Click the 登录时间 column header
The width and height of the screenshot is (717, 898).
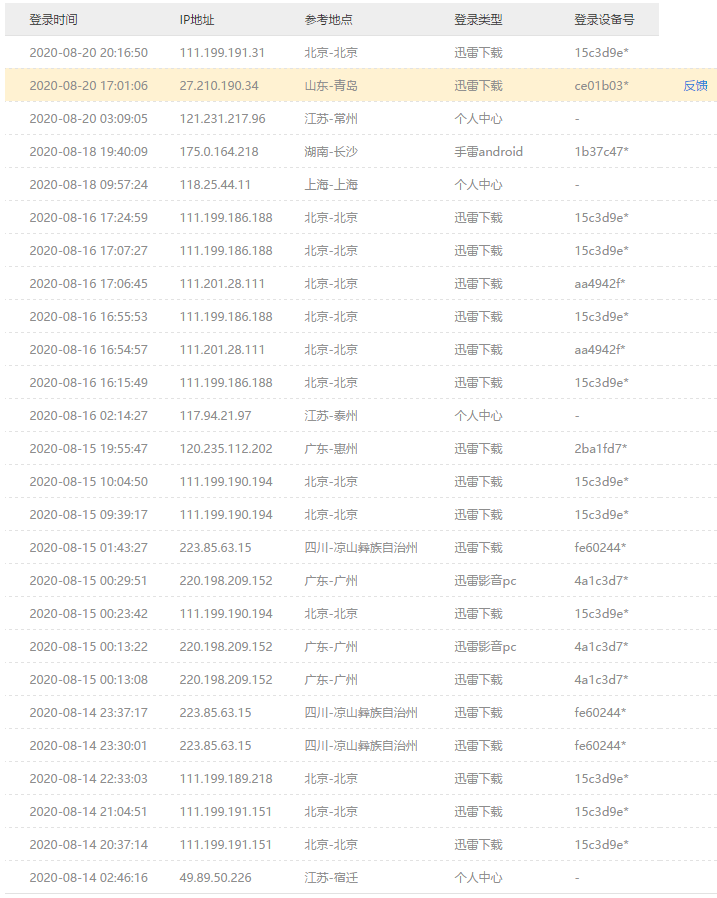click(53, 20)
